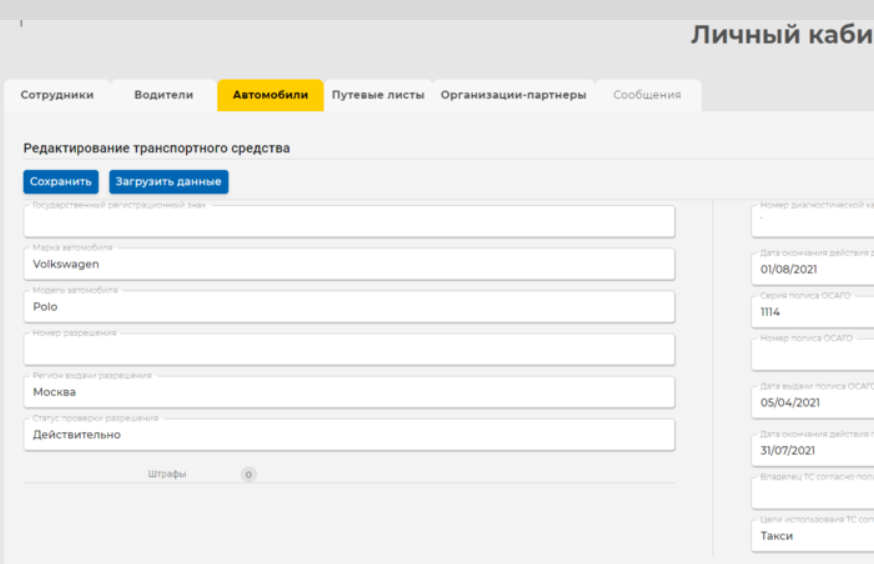Viewport: 874px width, 564px height.
Task: Switch to the Водители tab
Action: [163, 95]
